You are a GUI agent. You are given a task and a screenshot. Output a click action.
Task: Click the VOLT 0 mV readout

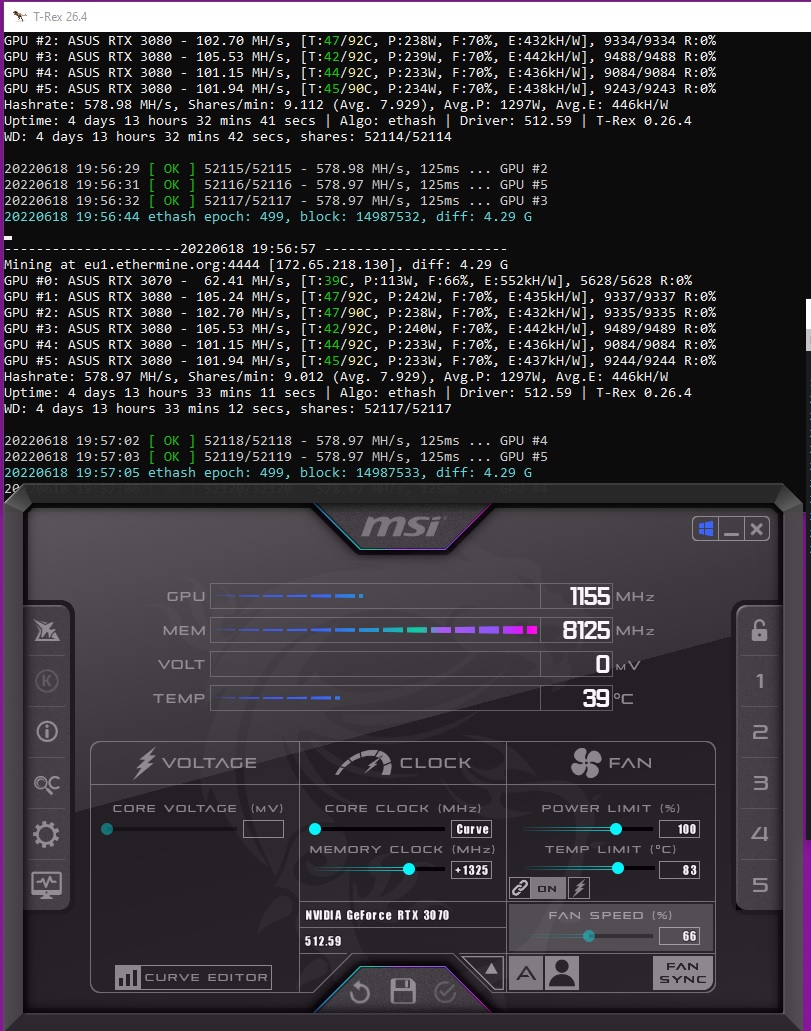tap(576, 664)
